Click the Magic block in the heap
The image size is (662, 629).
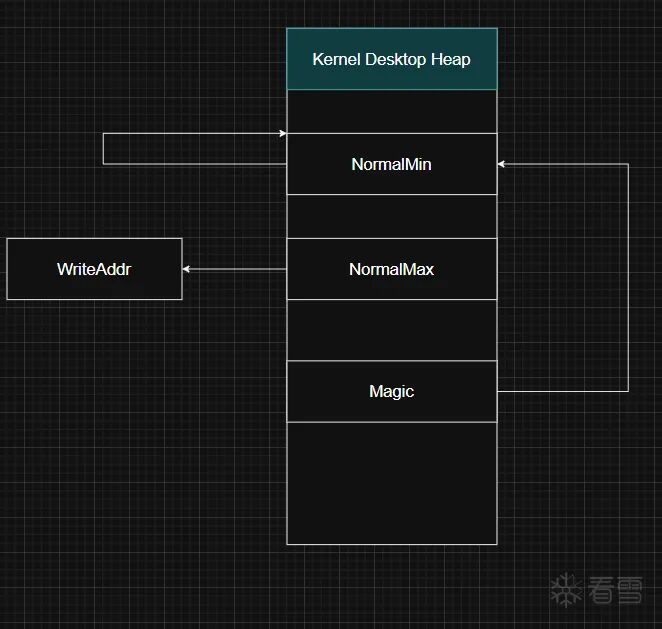click(x=392, y=391)
